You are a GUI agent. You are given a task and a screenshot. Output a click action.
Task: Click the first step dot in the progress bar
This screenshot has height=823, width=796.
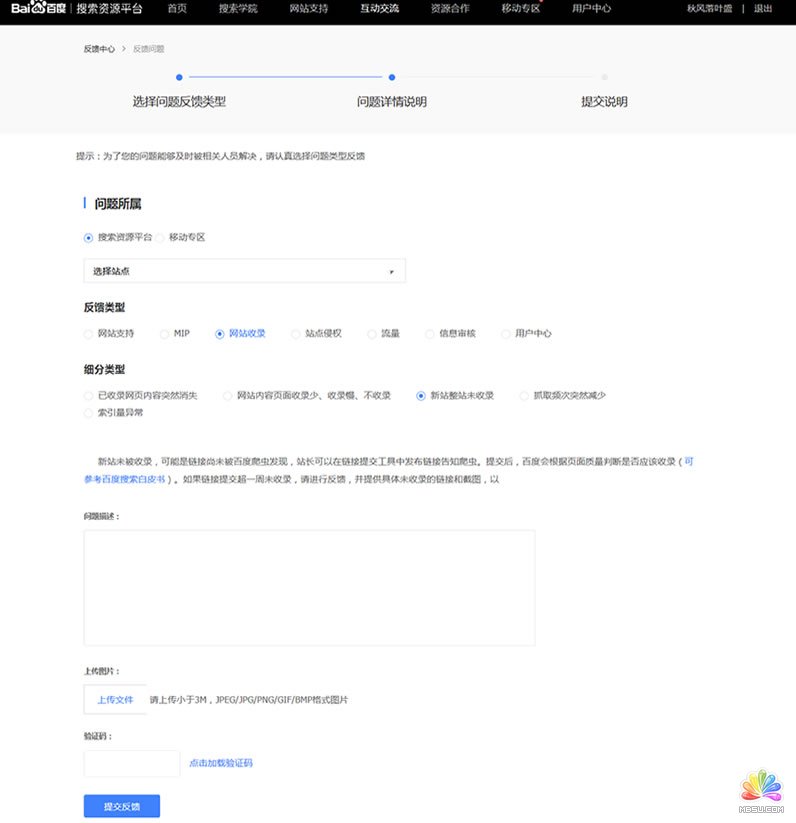click(x=179, y=76)
